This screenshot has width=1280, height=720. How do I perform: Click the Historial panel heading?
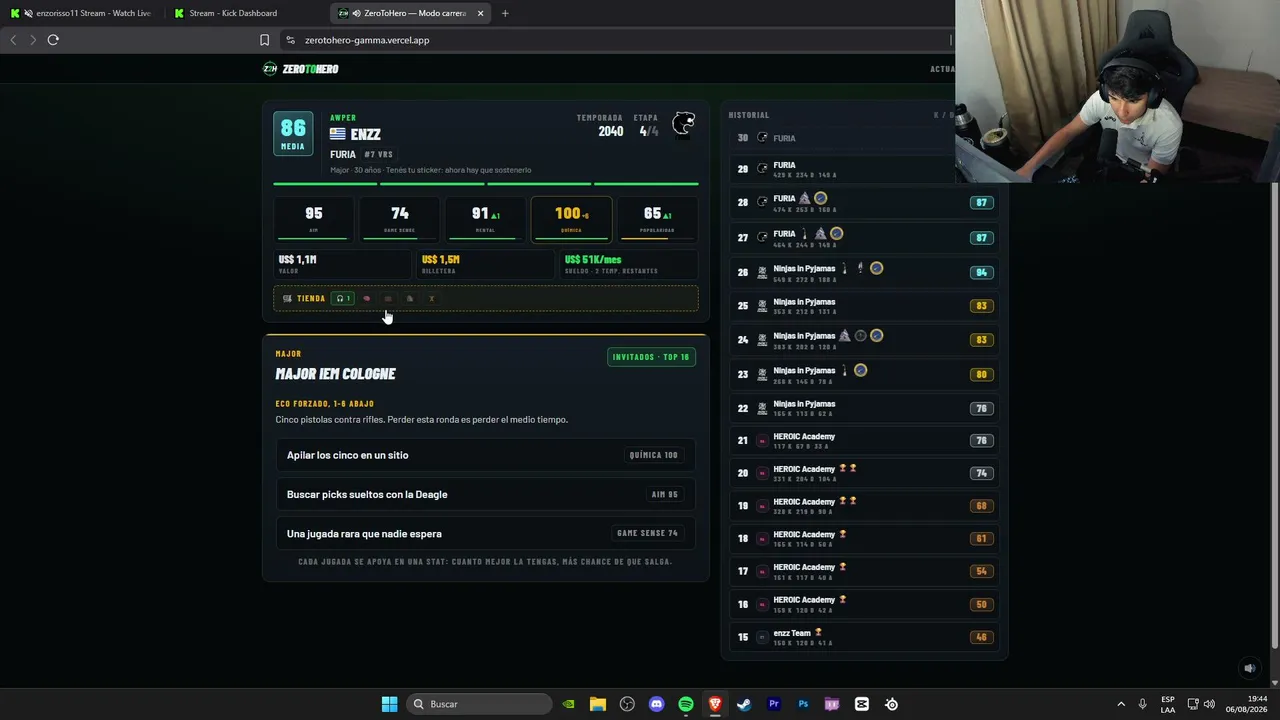[x=749, y=115]
